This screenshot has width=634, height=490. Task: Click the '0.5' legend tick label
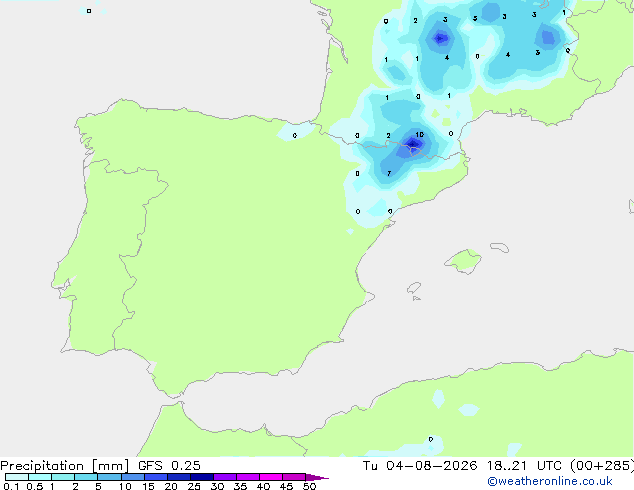coord(35,486)
